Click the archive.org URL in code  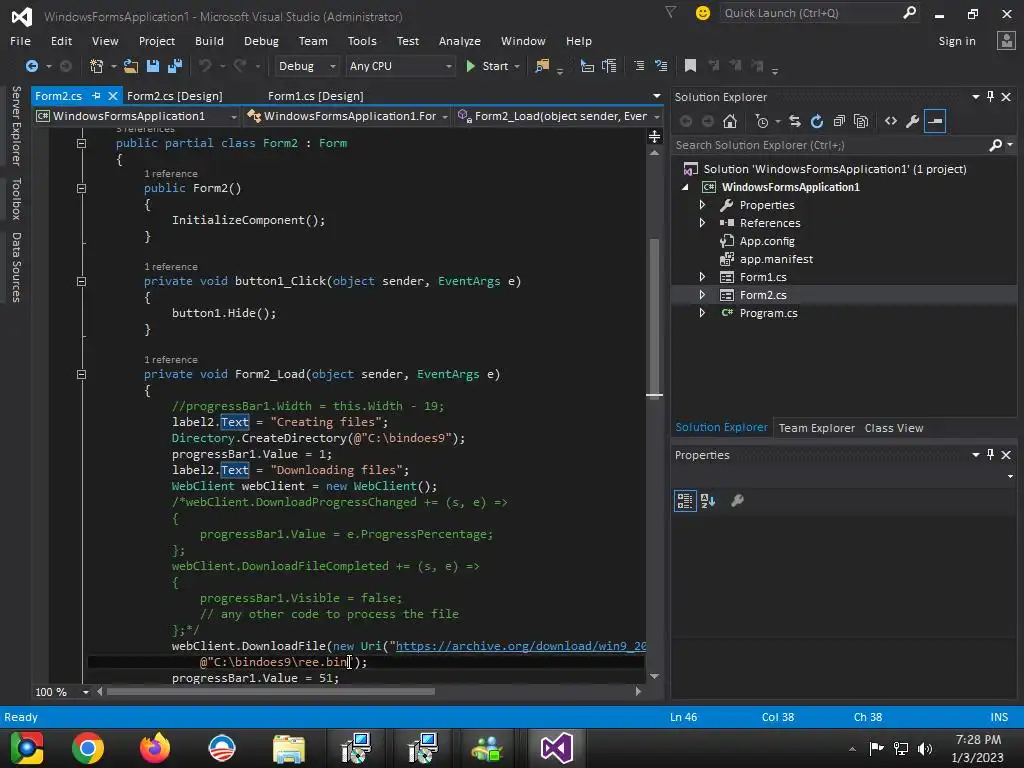tap(521, 646)
